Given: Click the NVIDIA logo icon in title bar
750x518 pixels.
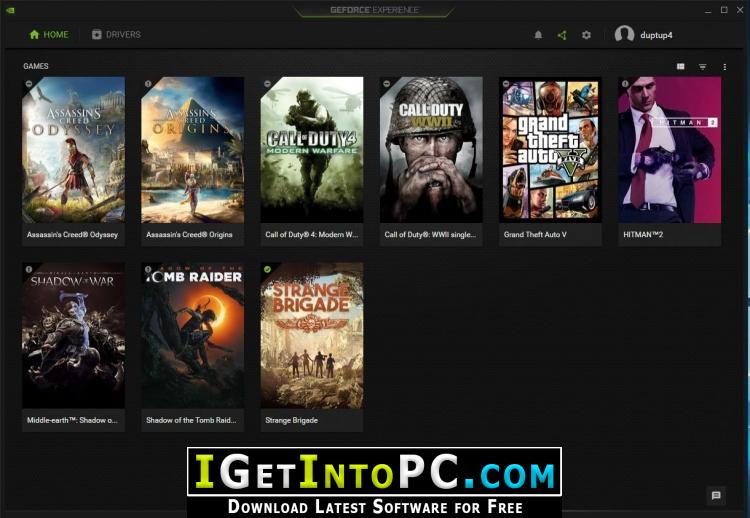Looking at the screenshot, I should pos(10,10).
